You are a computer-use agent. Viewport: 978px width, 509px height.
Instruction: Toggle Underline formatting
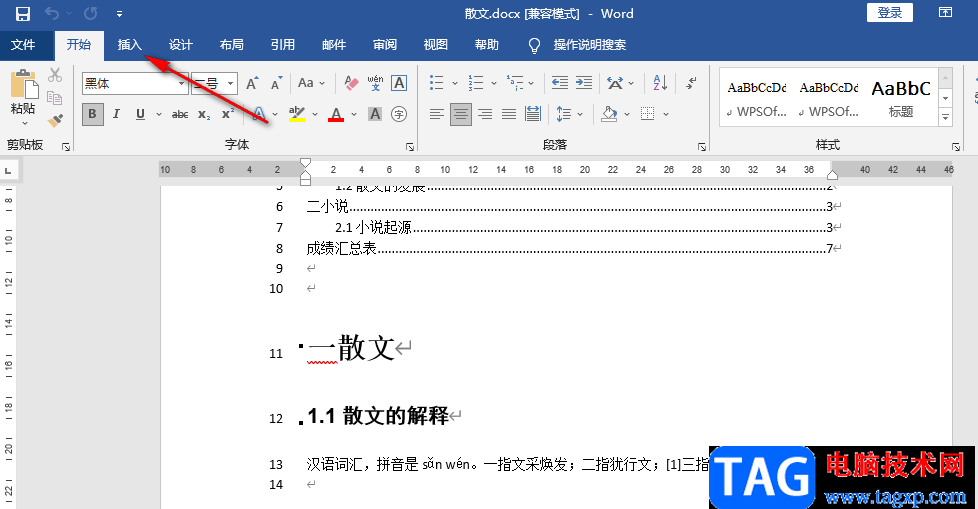click(x=140, y=114)
